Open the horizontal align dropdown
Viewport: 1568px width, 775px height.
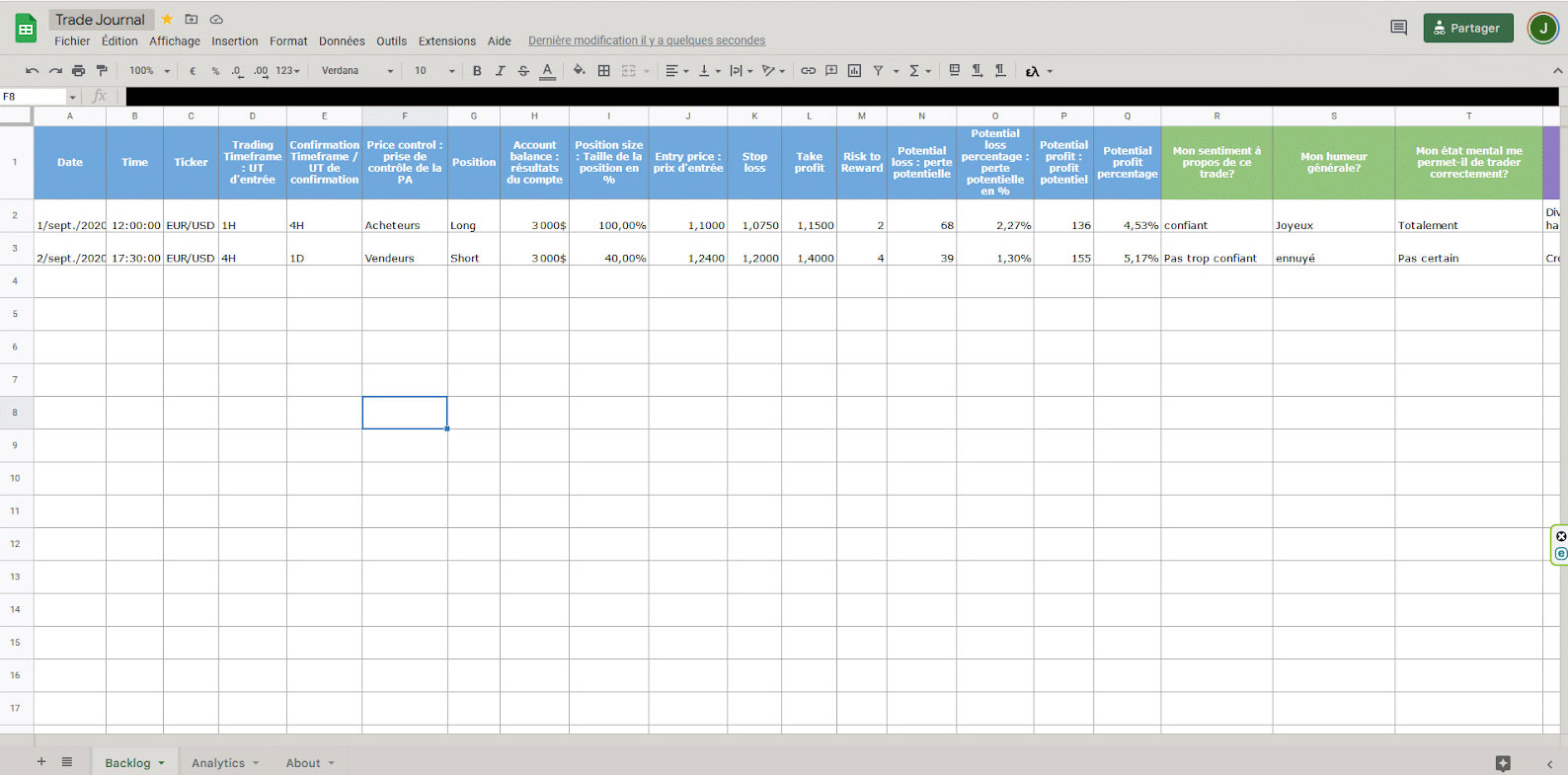pos(677,71)
